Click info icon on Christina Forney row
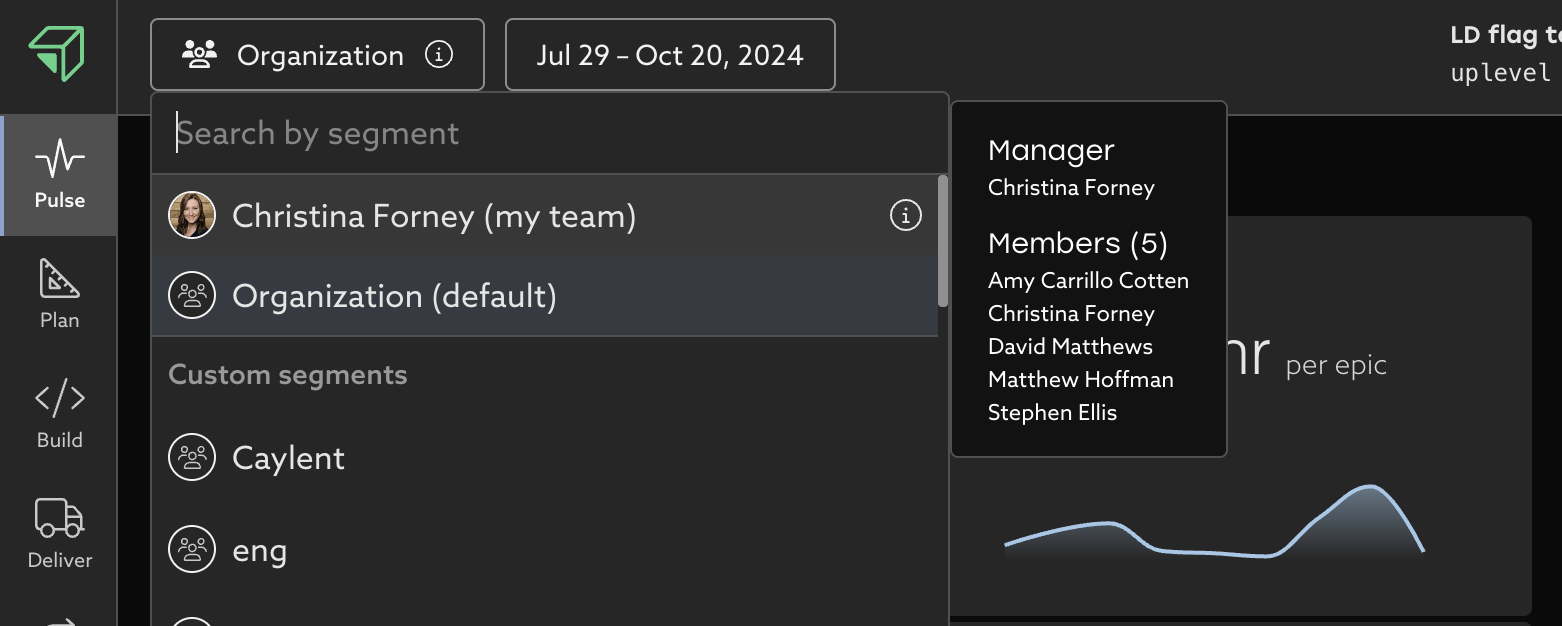The height and width of the screenshot is (626, 1562). [x=906, y=215]
